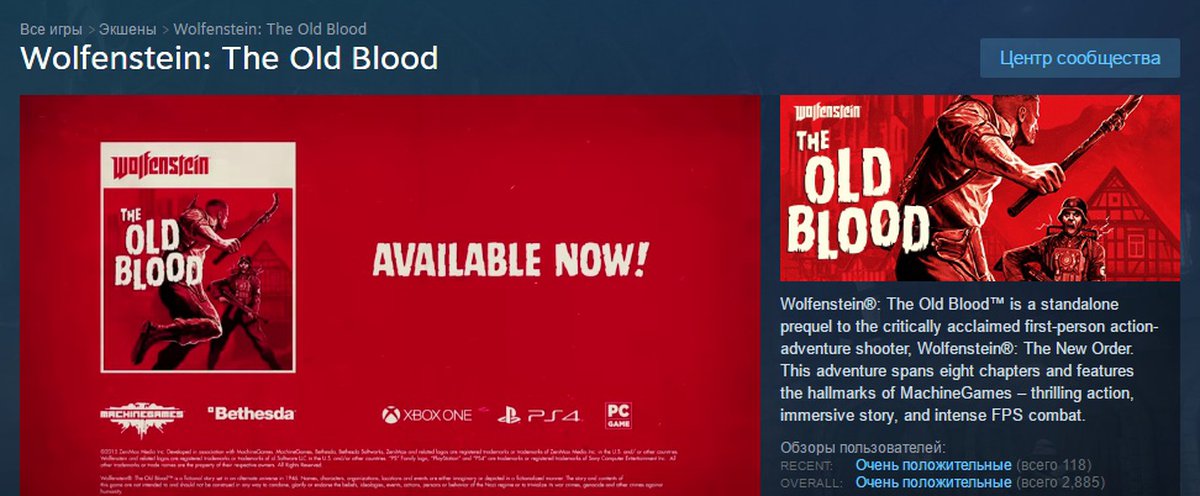Click the recent review count всего 118
The width and height of the screenshot is (1200, 496).
coord(1054,465)
